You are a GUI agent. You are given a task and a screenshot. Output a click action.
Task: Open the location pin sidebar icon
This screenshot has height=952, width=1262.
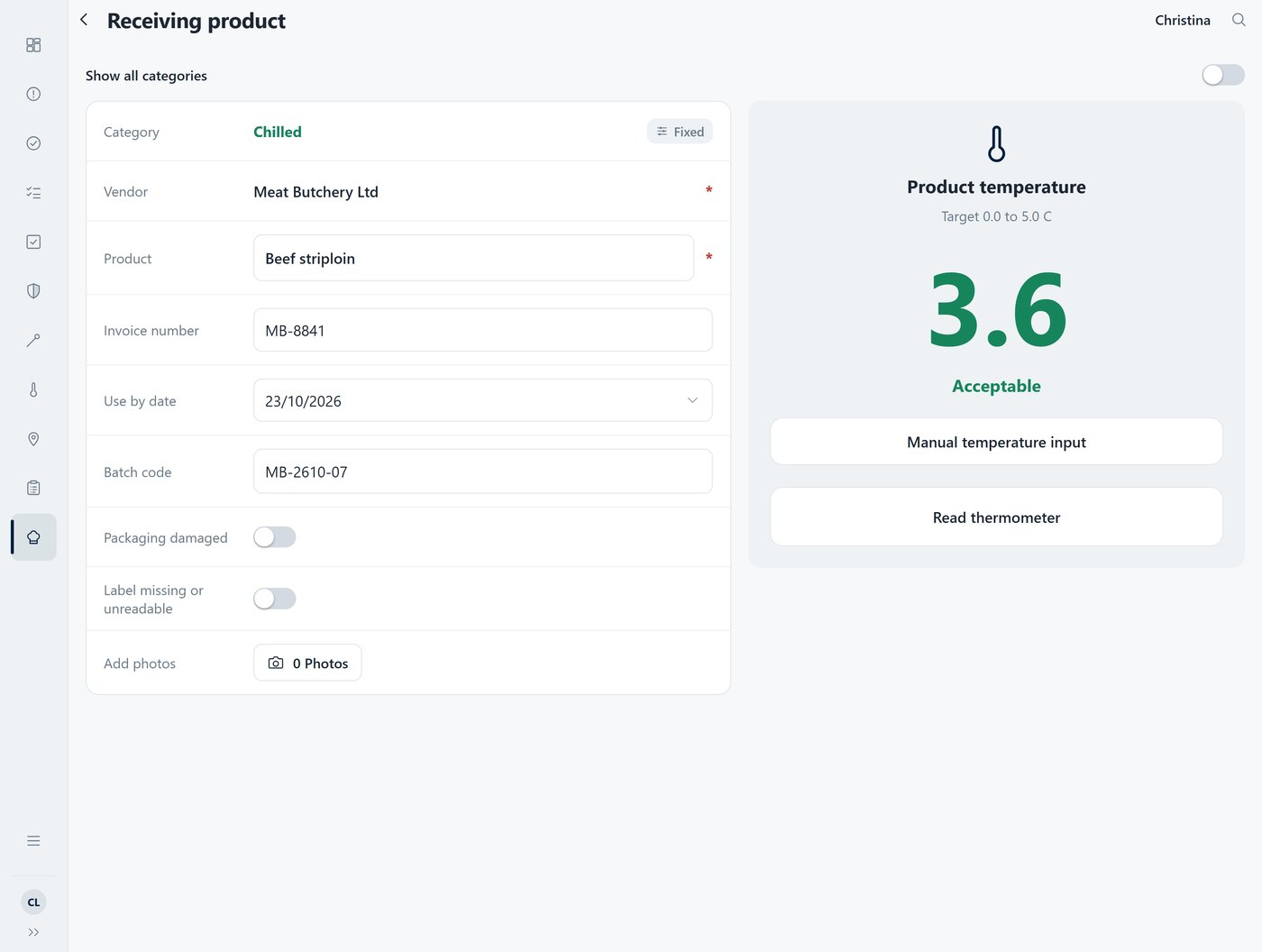tap(33, 438)
